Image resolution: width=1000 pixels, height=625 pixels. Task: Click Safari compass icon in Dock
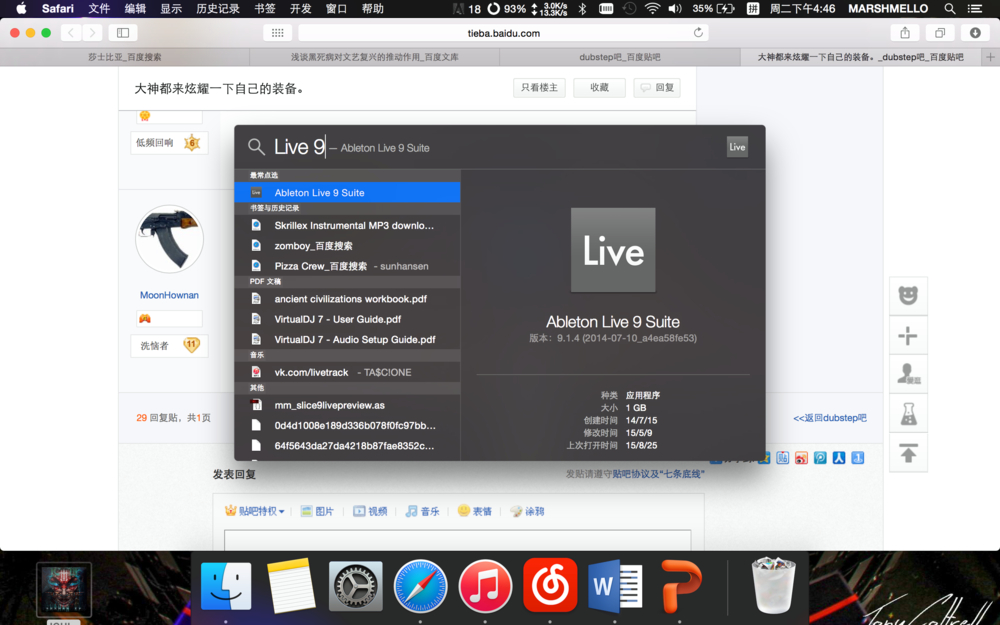(420, 586)
